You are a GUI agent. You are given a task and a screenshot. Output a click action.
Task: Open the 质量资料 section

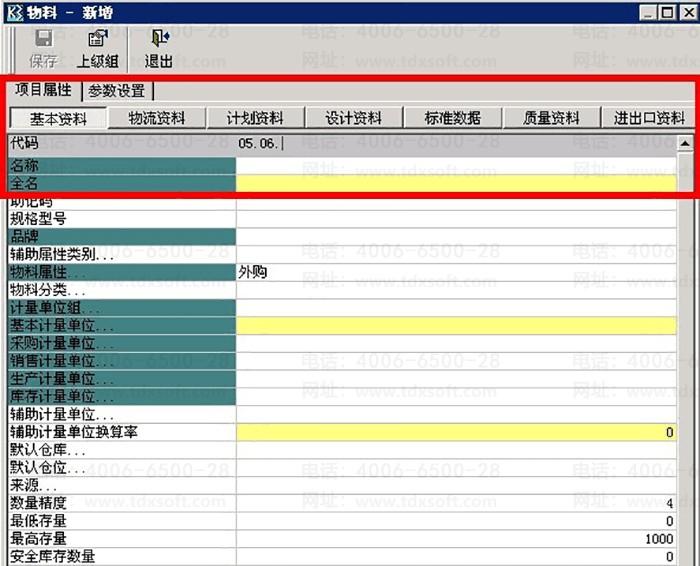click(x=552, y=118)
